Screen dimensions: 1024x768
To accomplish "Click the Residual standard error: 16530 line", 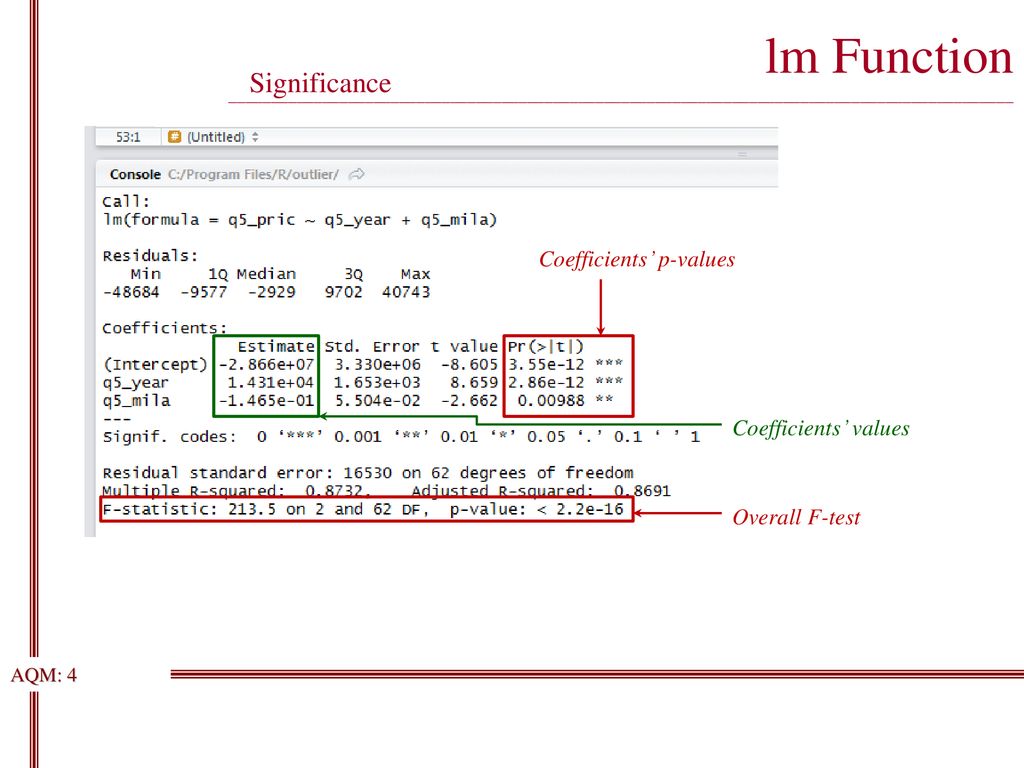I will point(368,473).
